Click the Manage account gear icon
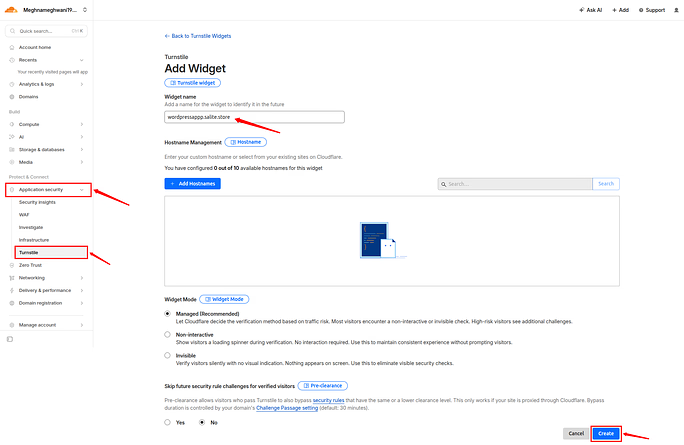Screen dimensions: 684x445 point(12,325)
